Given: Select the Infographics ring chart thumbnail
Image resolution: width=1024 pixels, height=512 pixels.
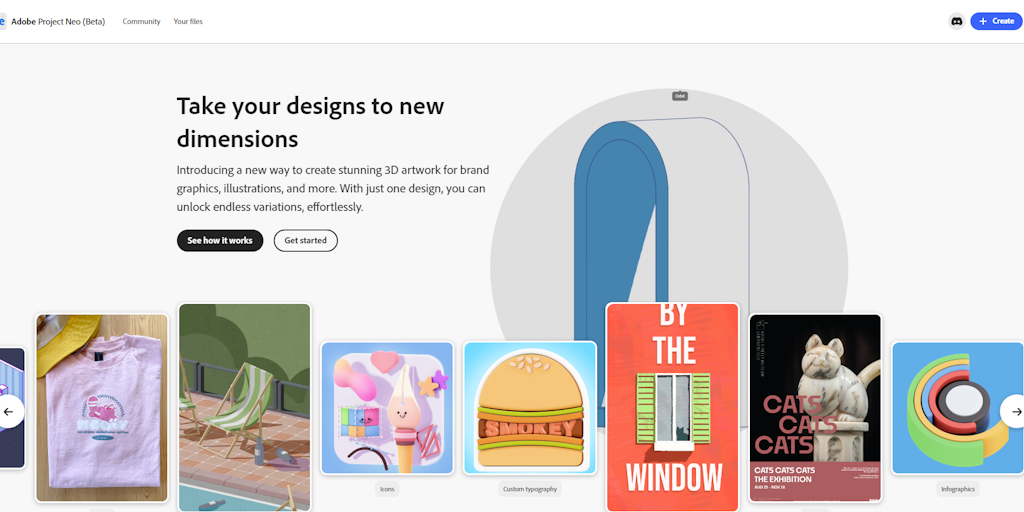Looking at the screenshot, I should (x=957, y=408).
